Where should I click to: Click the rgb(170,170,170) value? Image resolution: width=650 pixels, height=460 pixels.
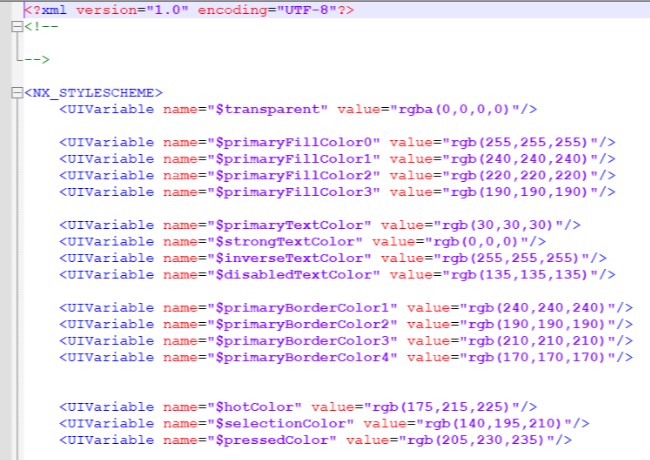(x=537, y=358)
